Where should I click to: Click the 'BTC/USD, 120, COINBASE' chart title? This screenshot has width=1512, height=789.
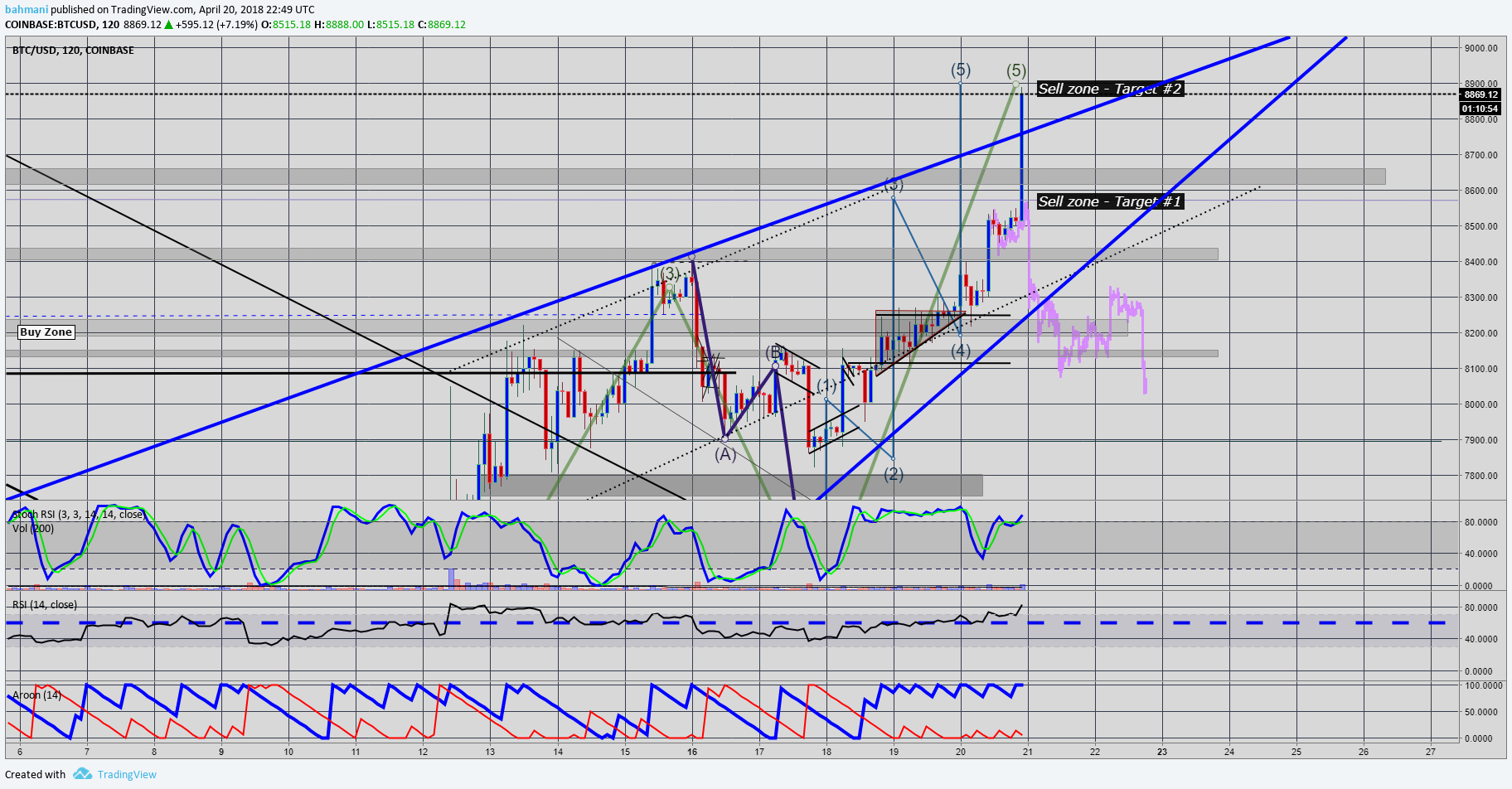click(x=73, y=51)
